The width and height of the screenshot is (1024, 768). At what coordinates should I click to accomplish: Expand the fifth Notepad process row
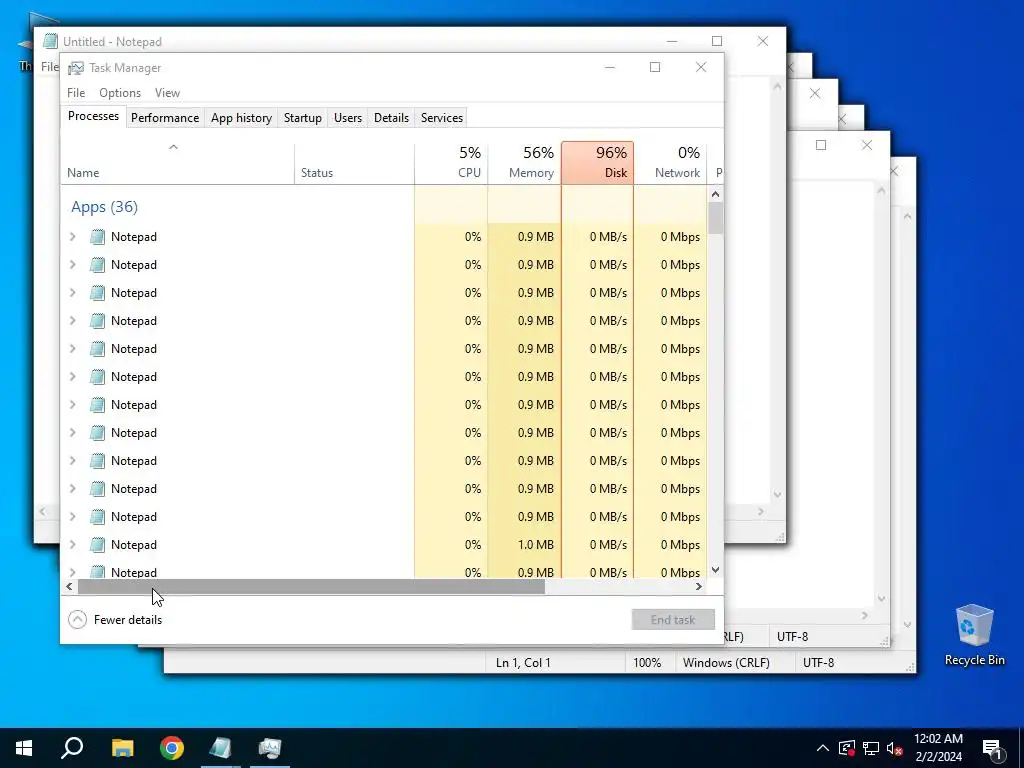tap(72, 349)
